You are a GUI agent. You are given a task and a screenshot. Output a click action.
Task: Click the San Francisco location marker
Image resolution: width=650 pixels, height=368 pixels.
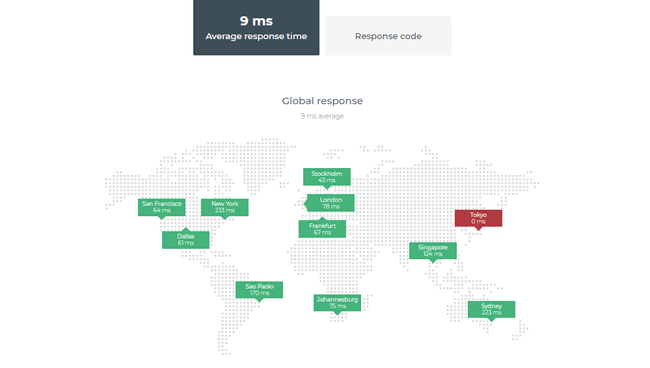click(162, 207)
